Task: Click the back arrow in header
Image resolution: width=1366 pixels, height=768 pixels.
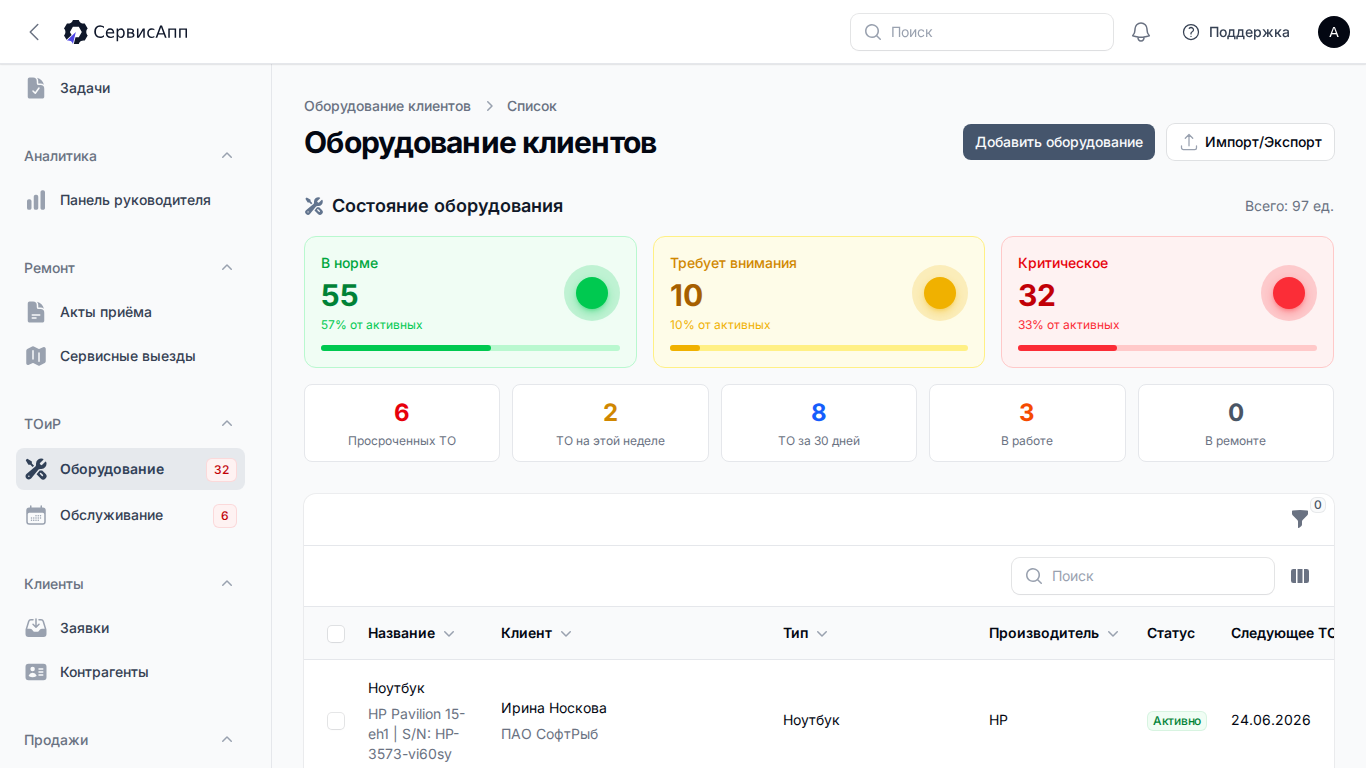Action: coord(34,32)
